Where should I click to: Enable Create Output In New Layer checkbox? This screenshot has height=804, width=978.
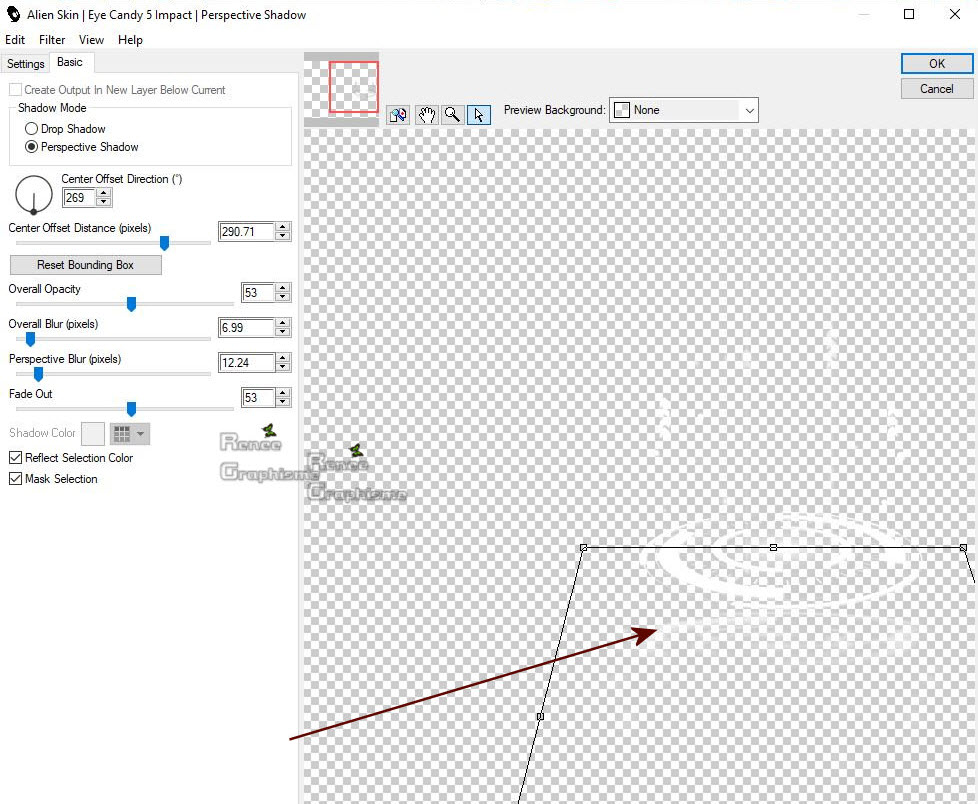[16, 90]
